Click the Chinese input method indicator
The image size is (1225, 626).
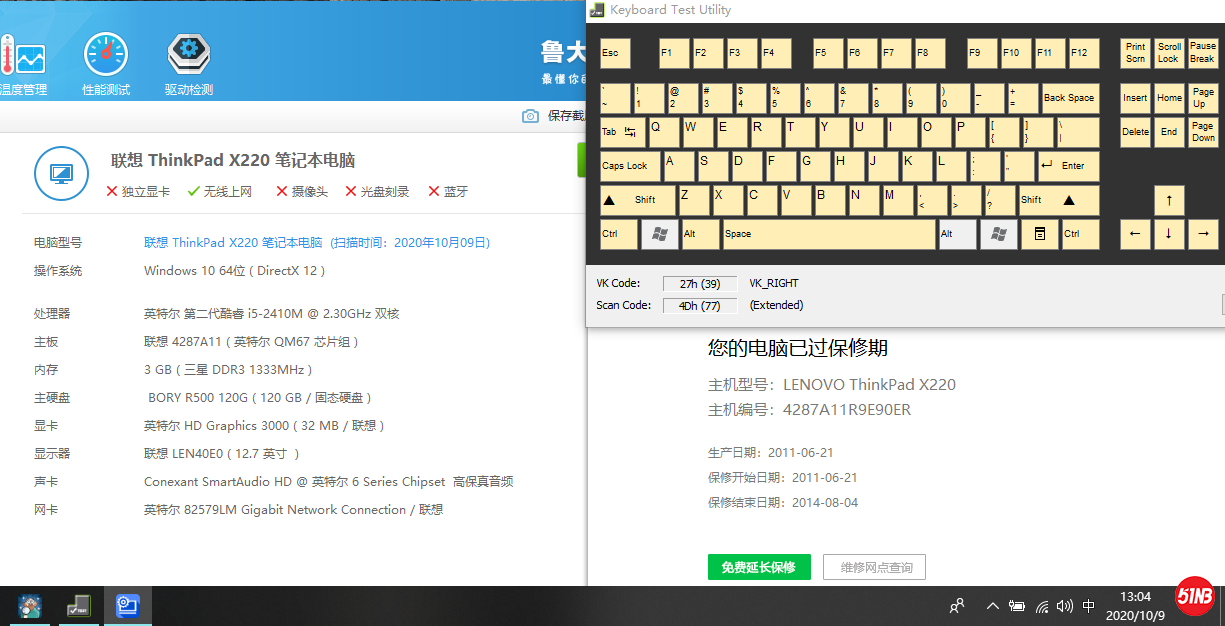coord(1089,606)
